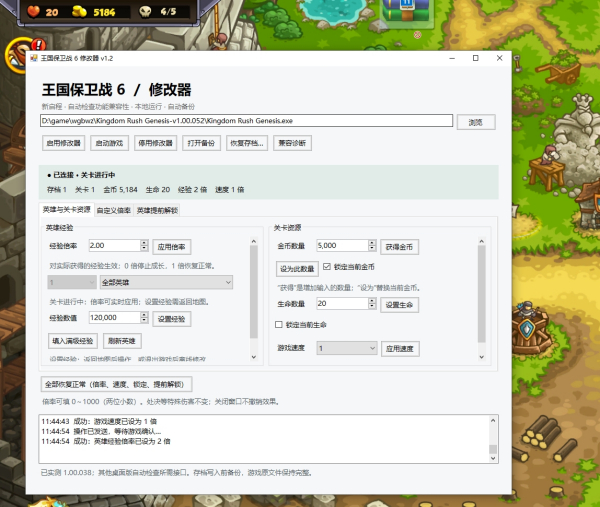Enable the 锁定当前生命 checkbox
The height and width of the screenshot is (507, 600).
point(279,325)
